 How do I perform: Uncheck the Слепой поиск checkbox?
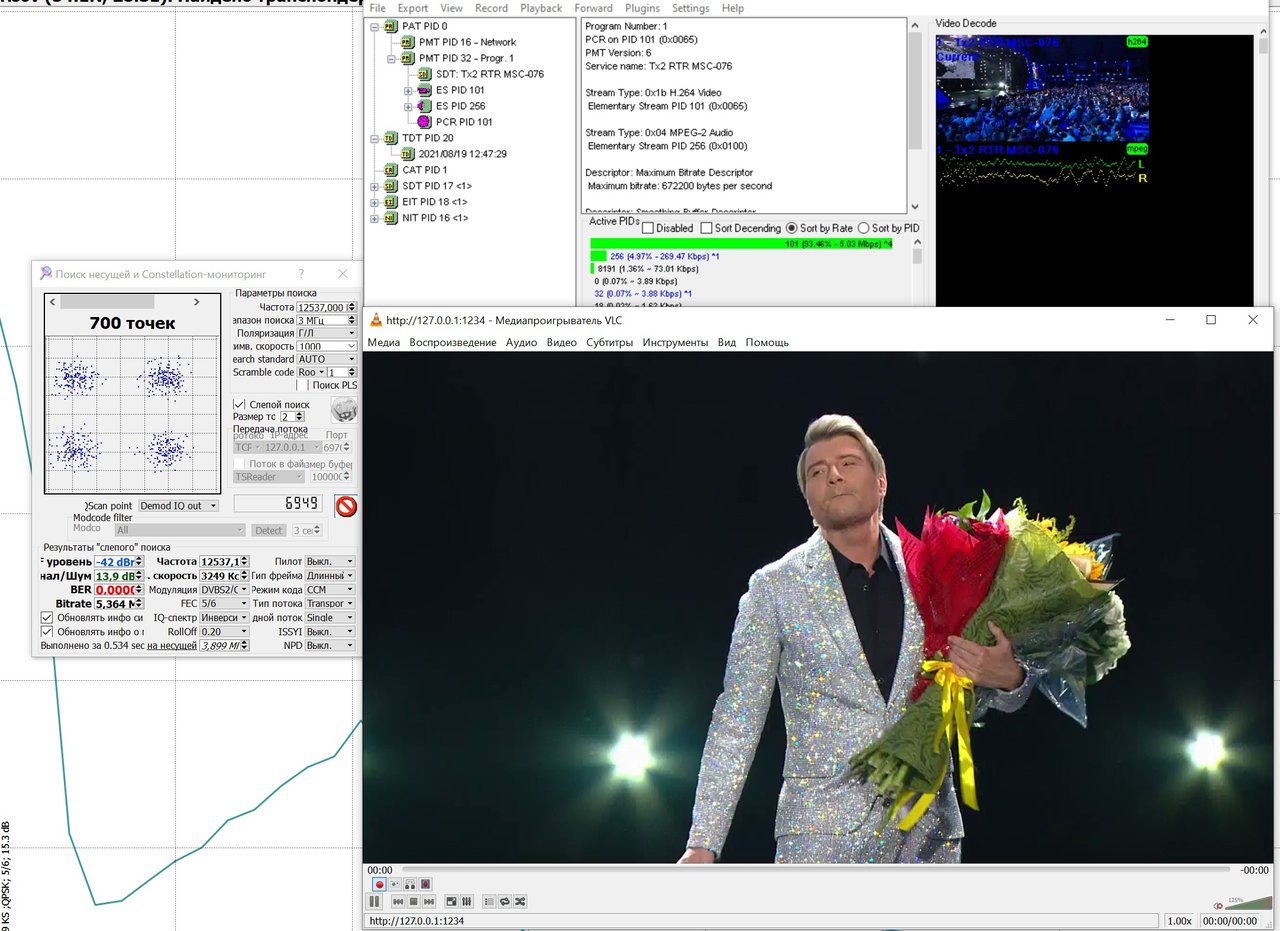(239, 404)
